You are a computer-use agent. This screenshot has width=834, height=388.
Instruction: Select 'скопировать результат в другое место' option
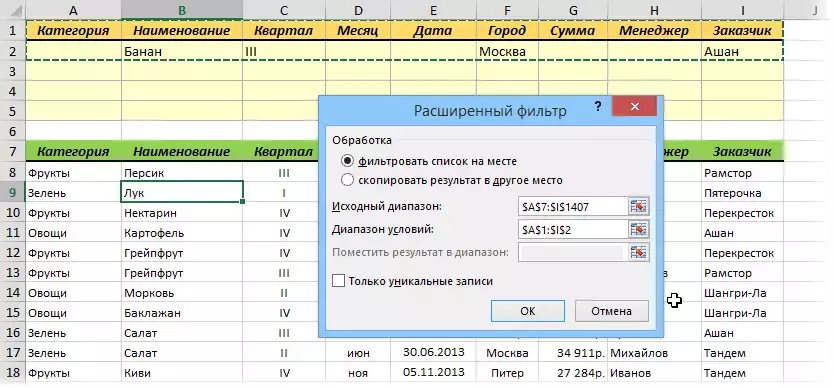click(347, 180)
